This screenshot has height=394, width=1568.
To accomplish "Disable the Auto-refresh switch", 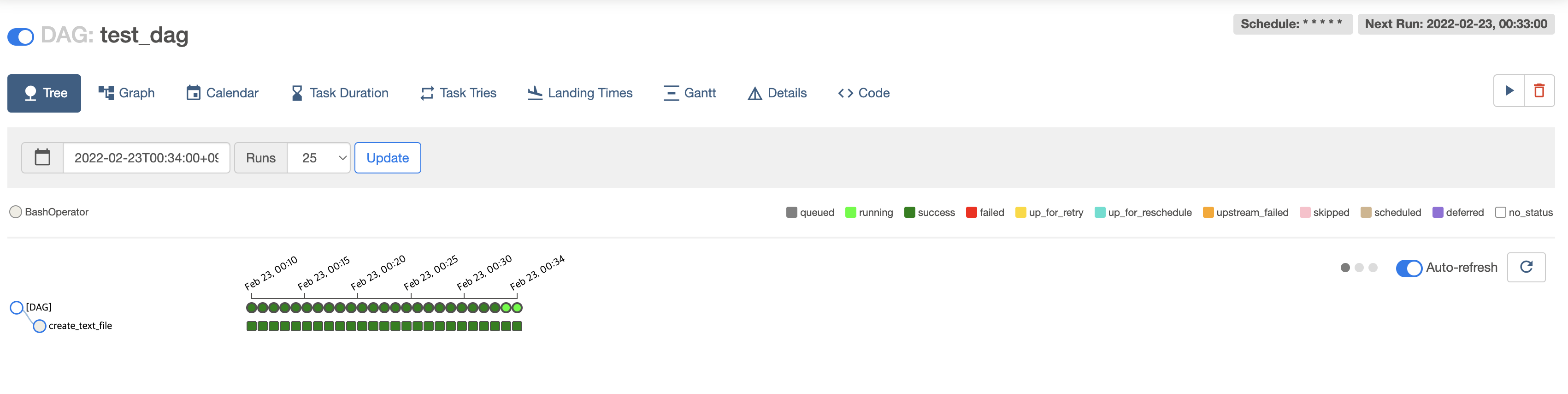I will (x=1409, y=268).
